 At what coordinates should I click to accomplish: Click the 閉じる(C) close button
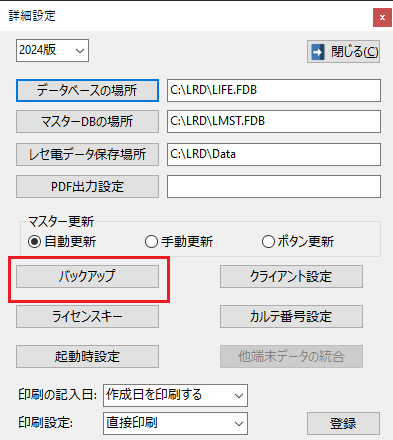coord(343,52)
